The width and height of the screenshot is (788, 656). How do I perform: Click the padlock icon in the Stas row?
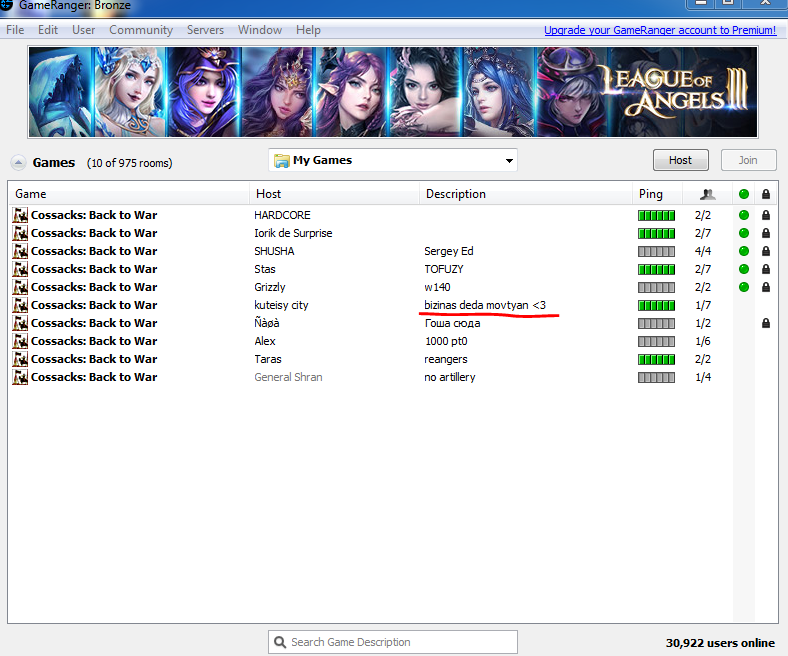[765, 269]
